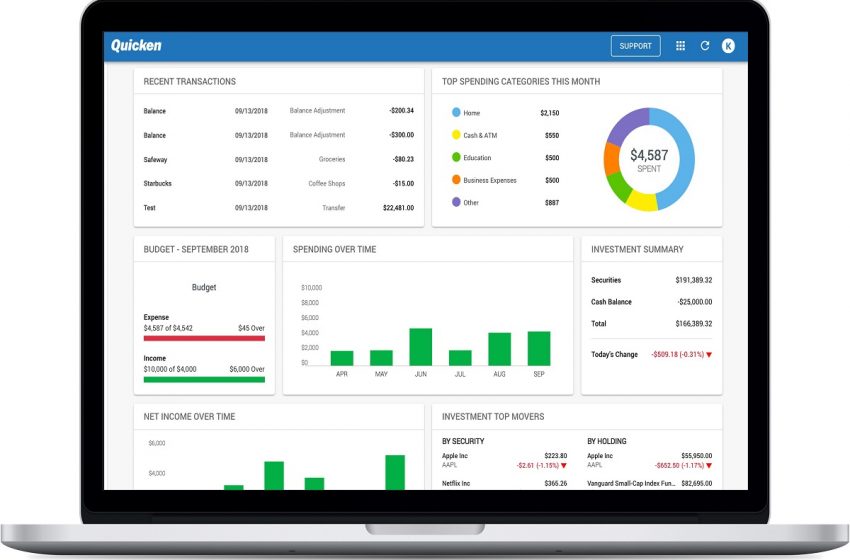This screenshot has height=560, width=850.
Task: Select the BY HOLDING column heading
Action: pos(607,441)
